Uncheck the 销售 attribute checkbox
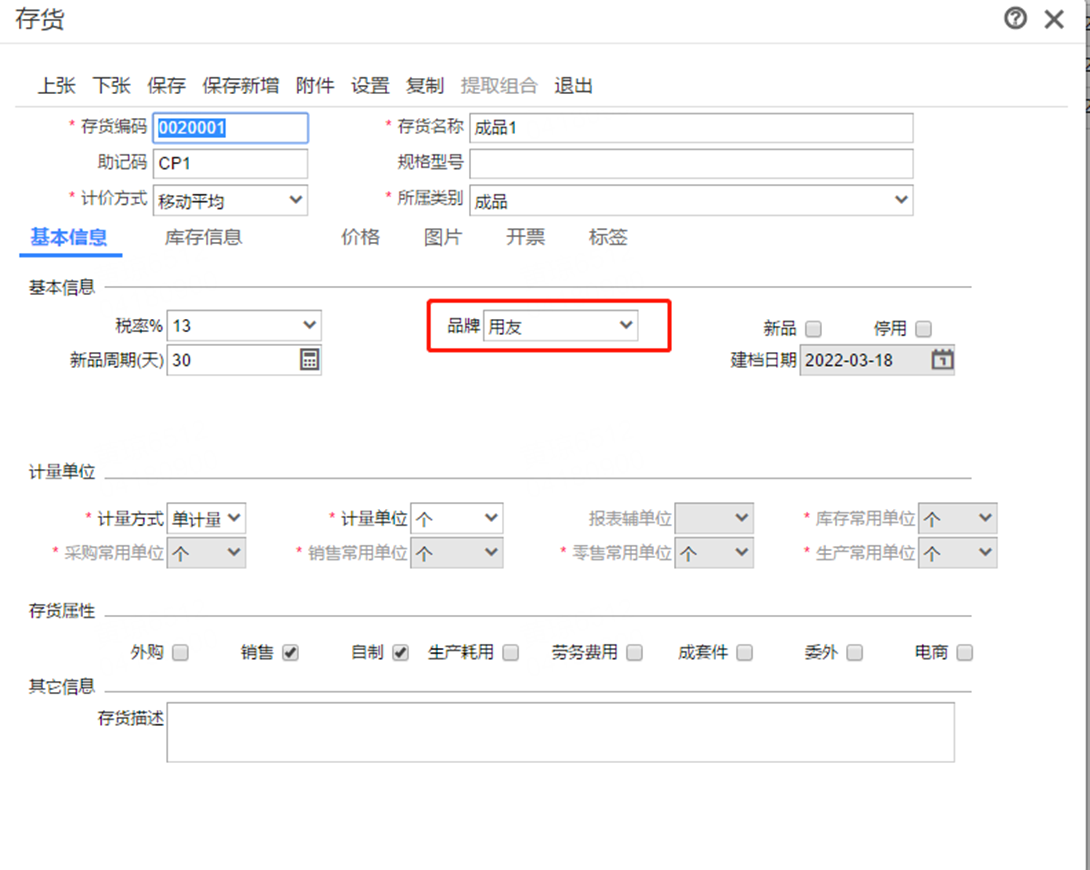 tap(290, 652)
